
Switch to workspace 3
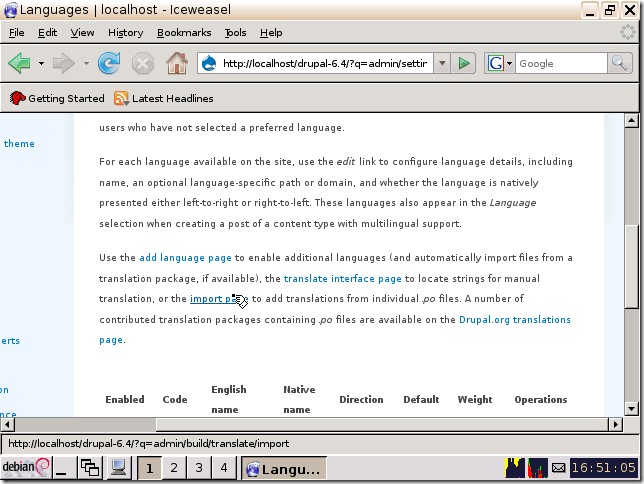coord(199,468)
